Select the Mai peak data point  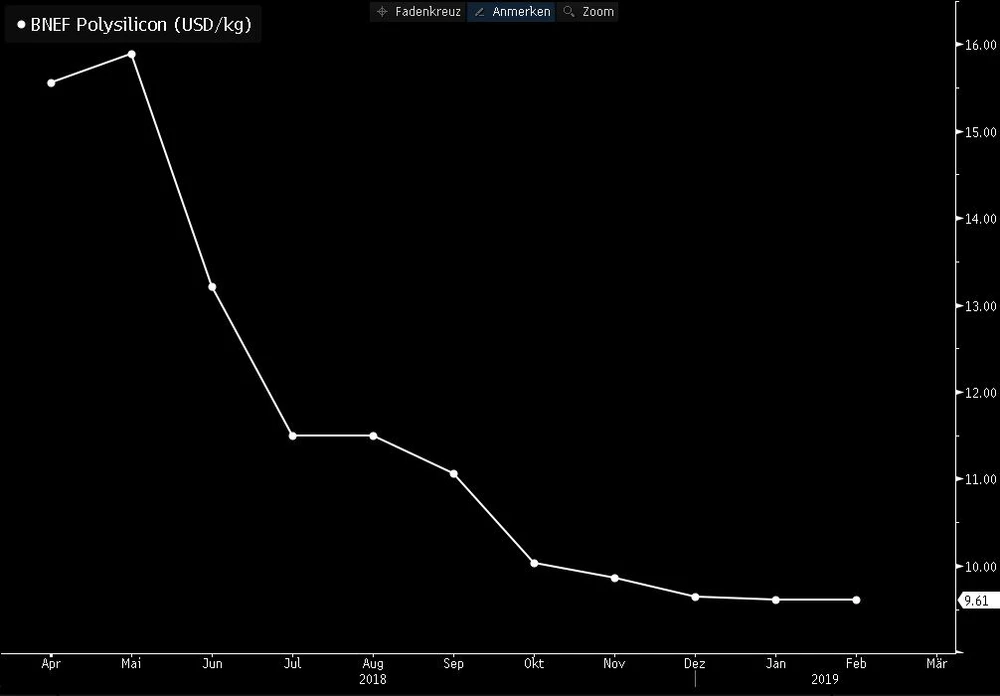(131, 54)
